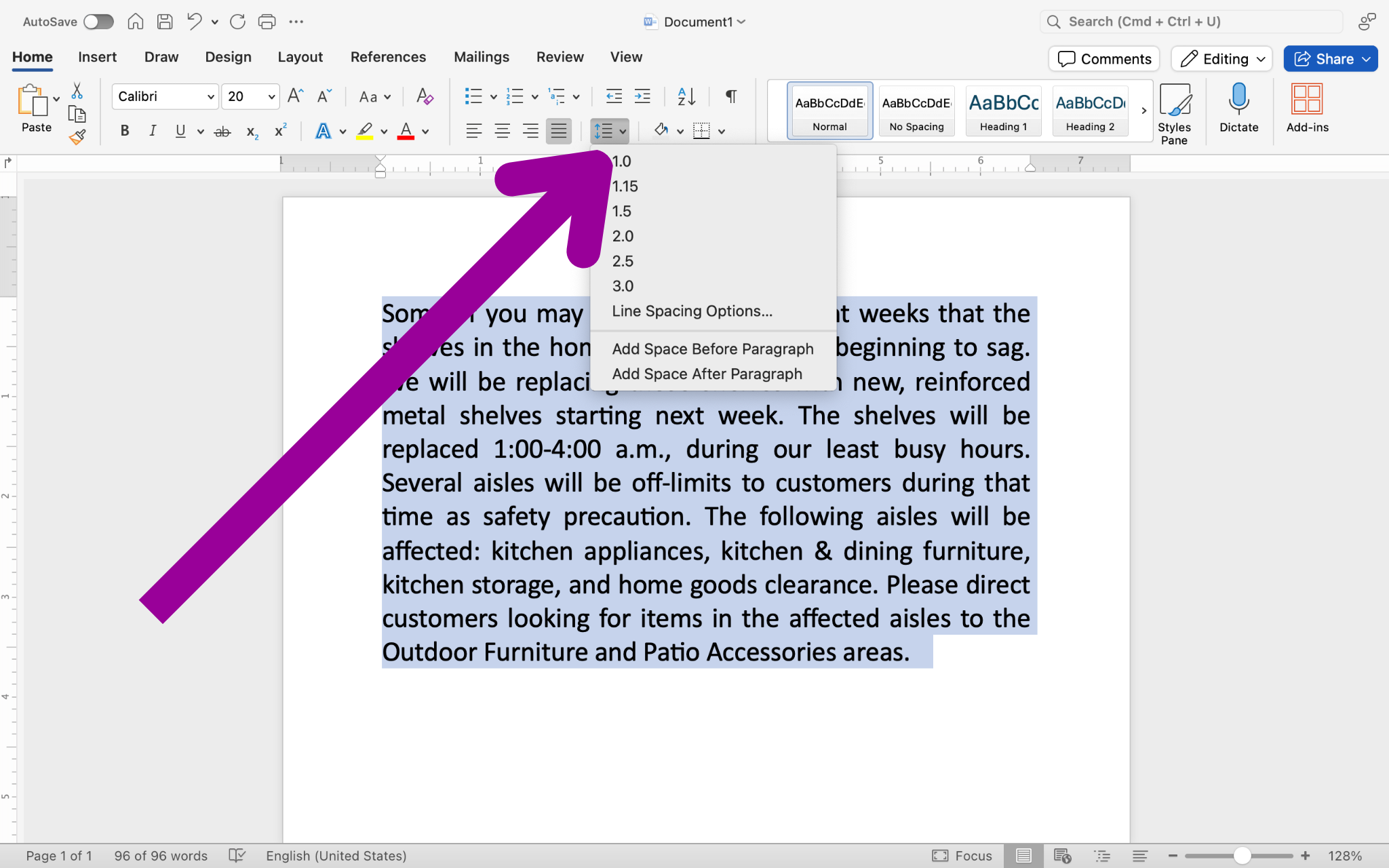Screen dimensions: 1389x868
Task: Expand the bullets list dropdown arrow
Action: pos(493,97)
